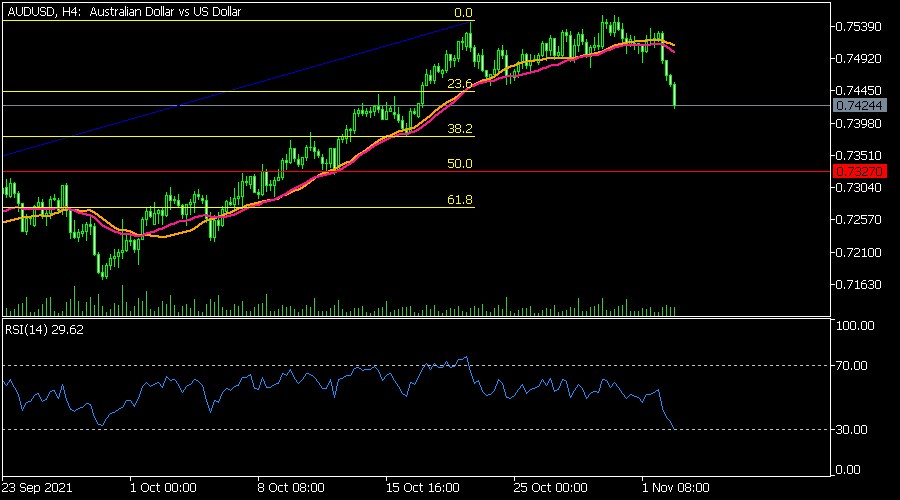Click the RSI(14) 29.62 indicator label
This screenshot has height=500, width=900.
coord(44,330)
